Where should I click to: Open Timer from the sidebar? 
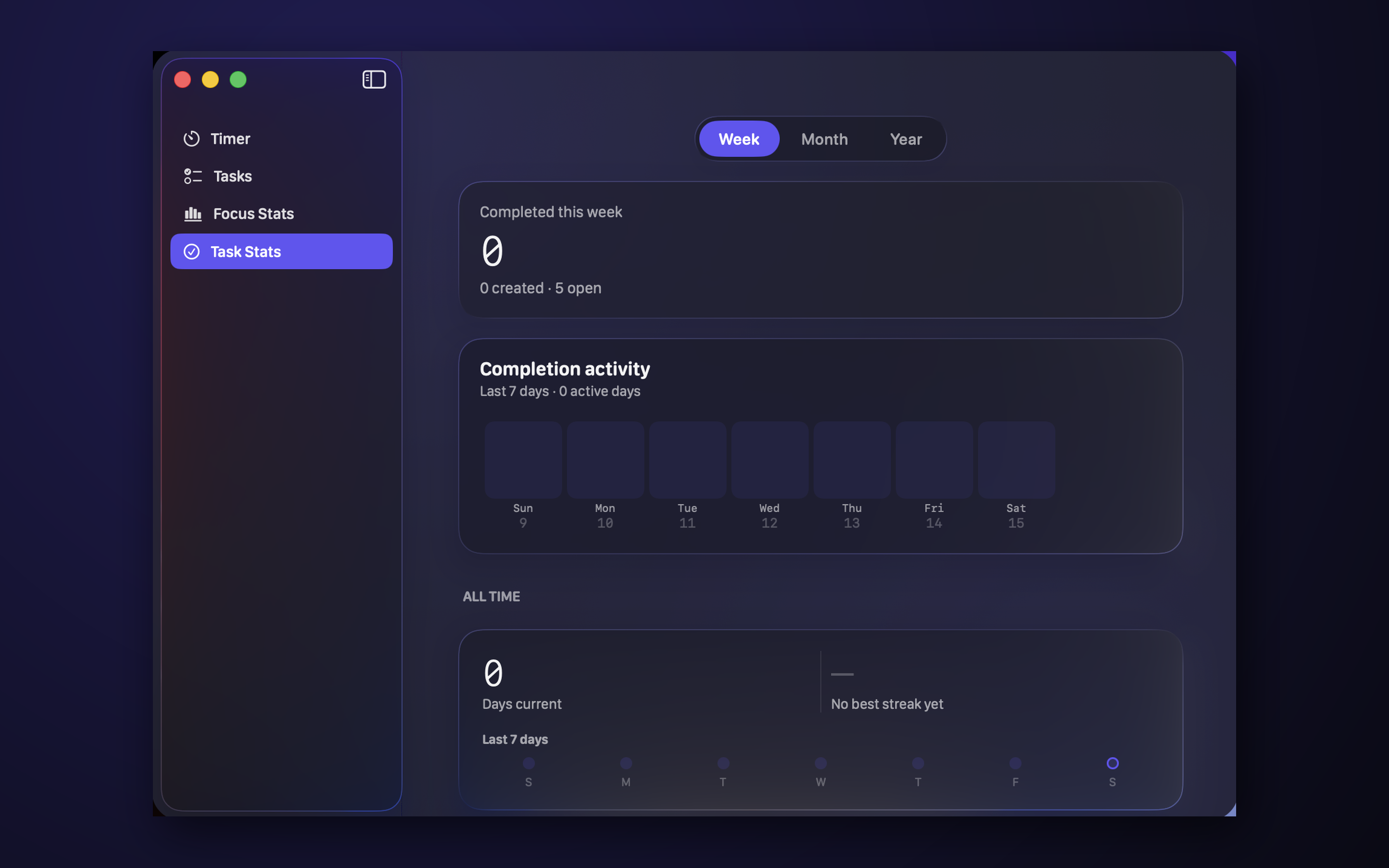(281, 139)
